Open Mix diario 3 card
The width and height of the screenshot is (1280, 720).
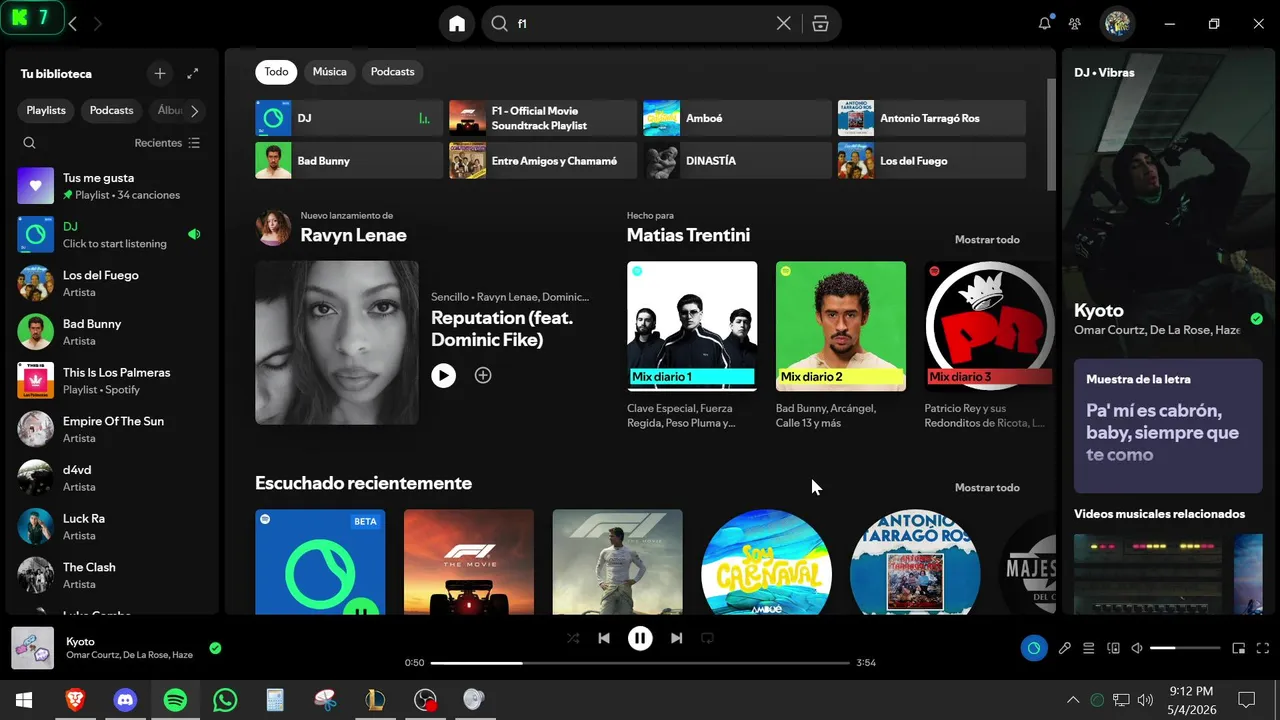[990, 346]
